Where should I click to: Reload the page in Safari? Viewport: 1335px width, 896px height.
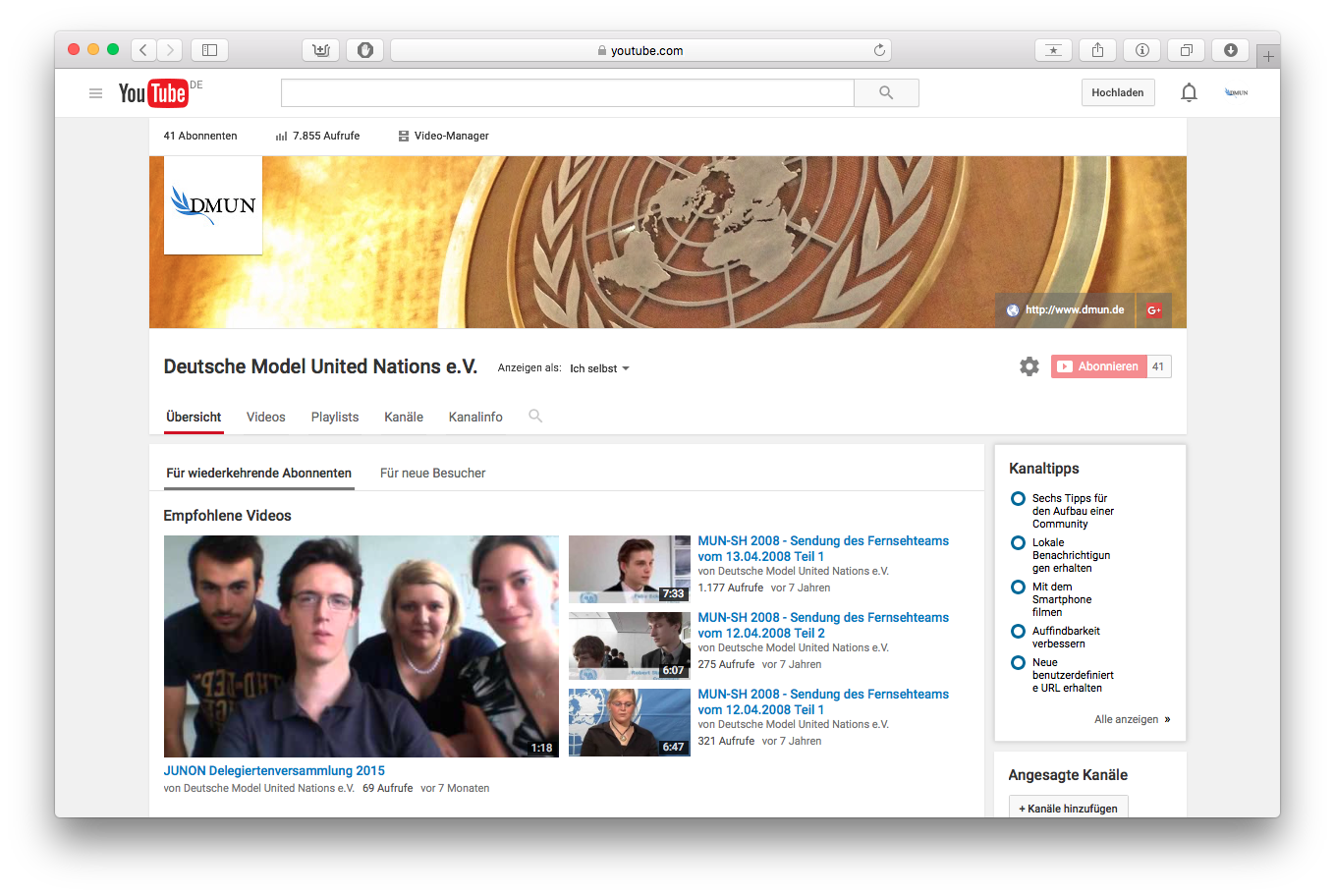879,50
